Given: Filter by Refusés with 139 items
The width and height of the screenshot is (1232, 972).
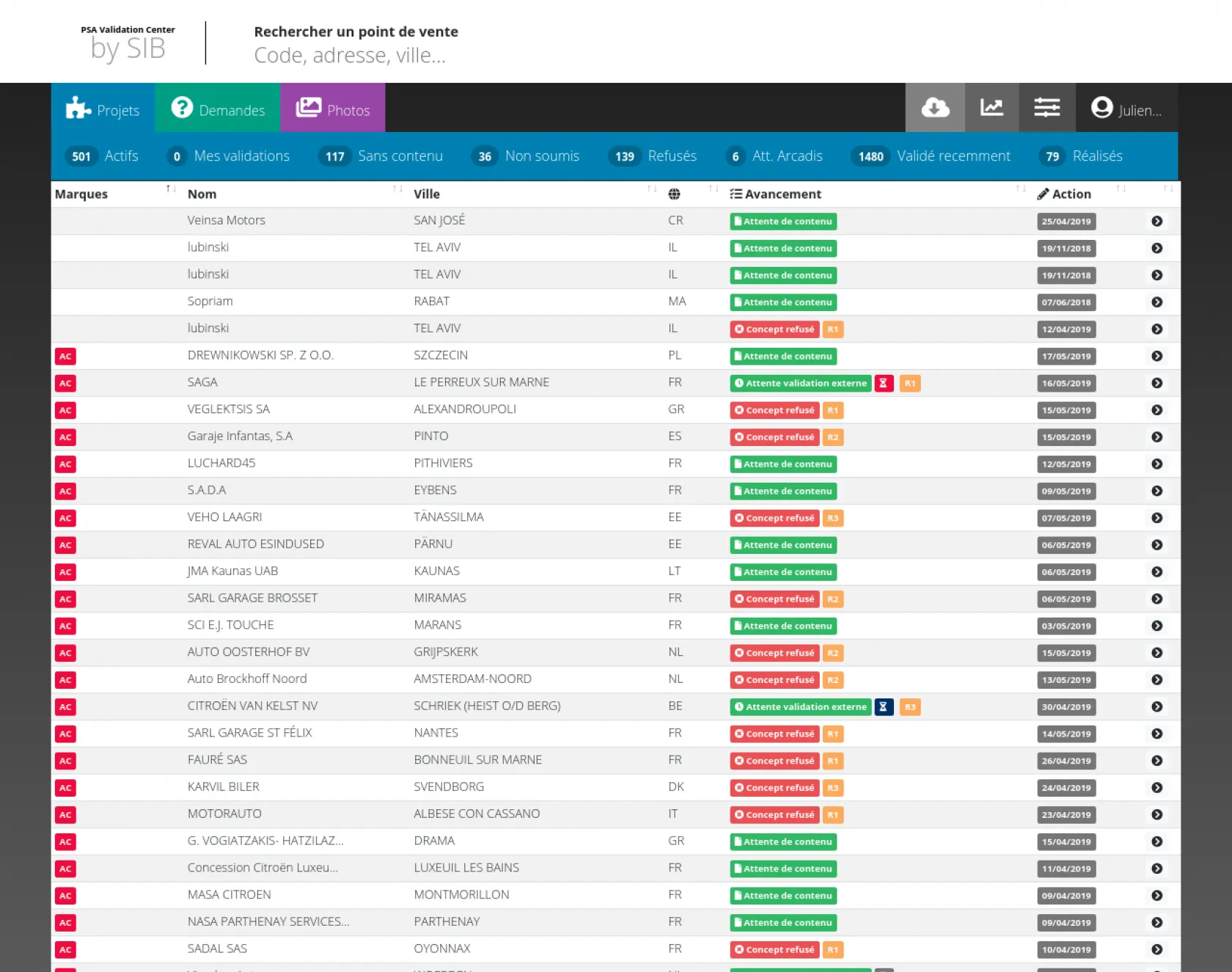Looking at the screenshot, I should 652,156.
